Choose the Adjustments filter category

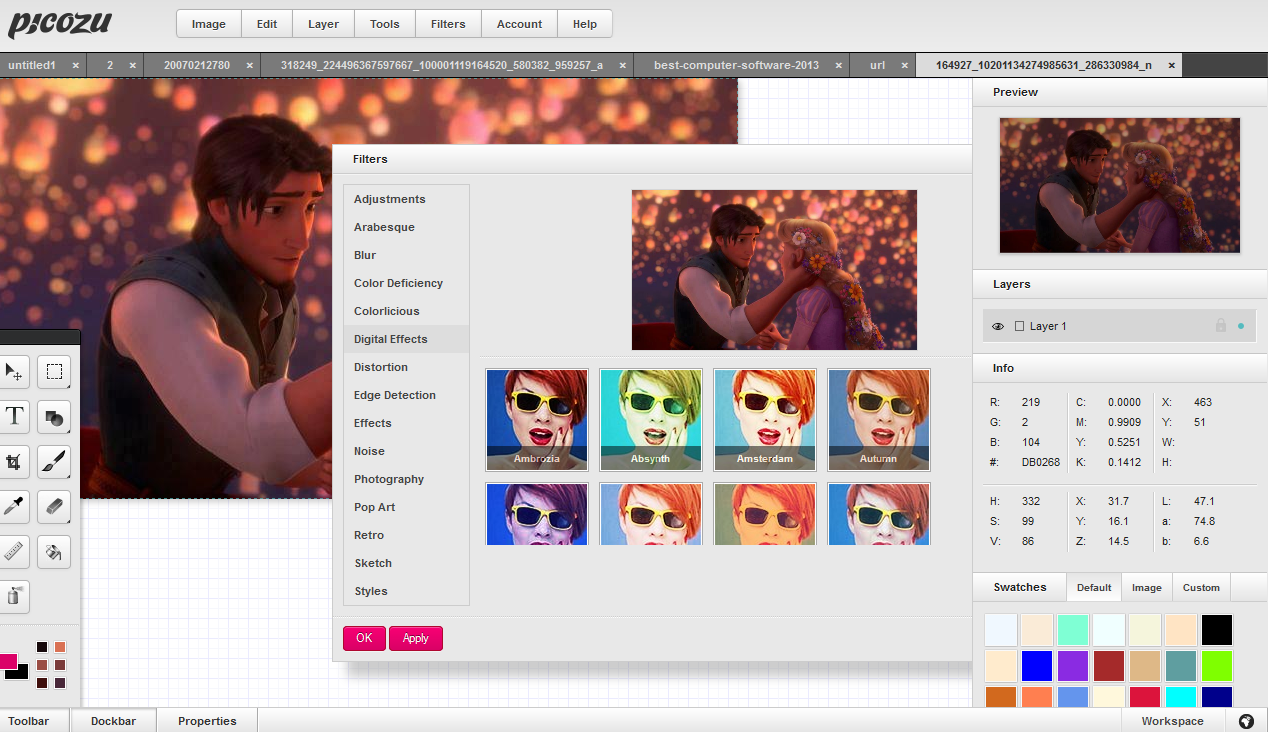[x=406, y=199]
